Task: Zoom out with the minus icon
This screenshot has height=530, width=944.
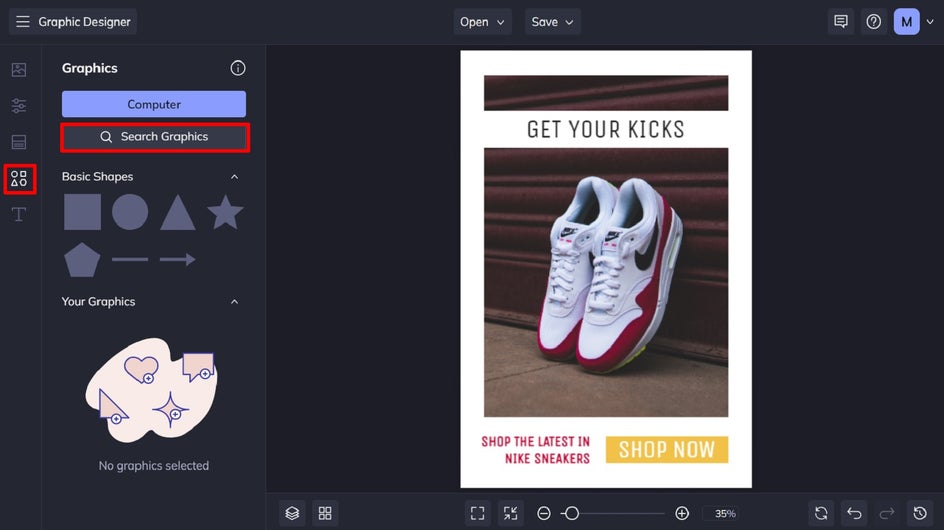Action: click(x=544, y=513)
